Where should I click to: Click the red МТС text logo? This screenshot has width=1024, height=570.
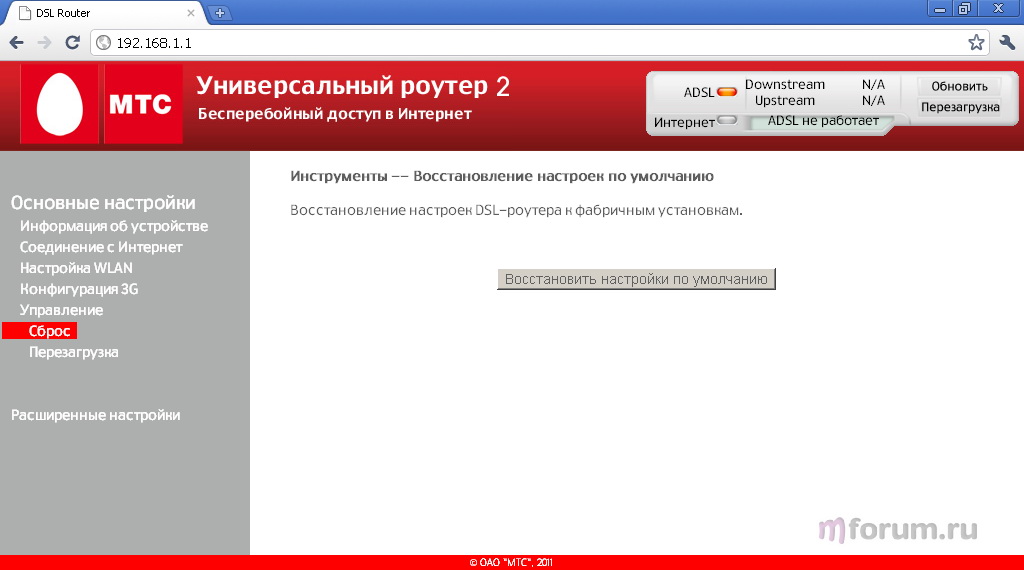(143, 104)
